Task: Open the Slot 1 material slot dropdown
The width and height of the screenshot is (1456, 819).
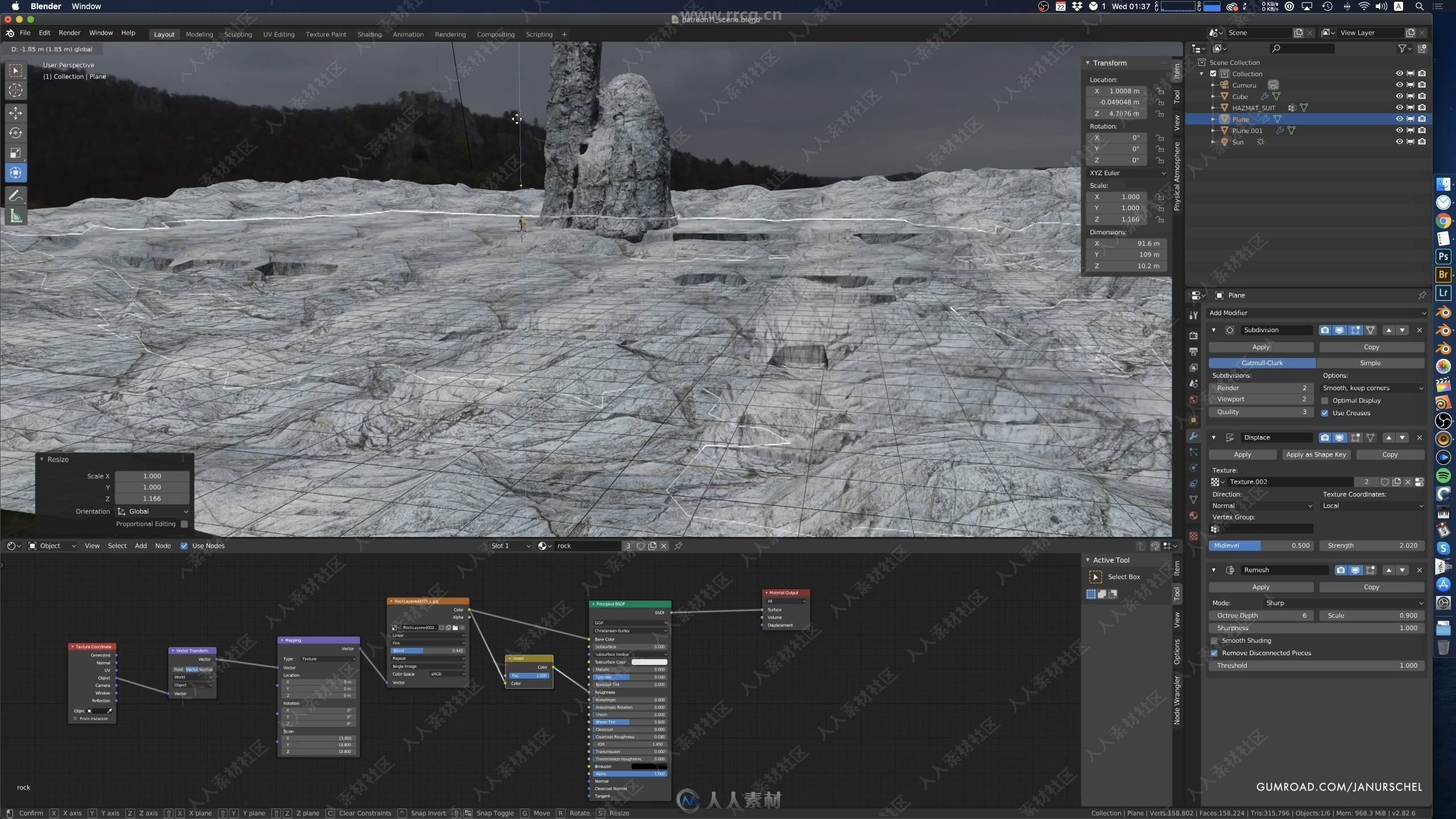Action: (510, 546)
